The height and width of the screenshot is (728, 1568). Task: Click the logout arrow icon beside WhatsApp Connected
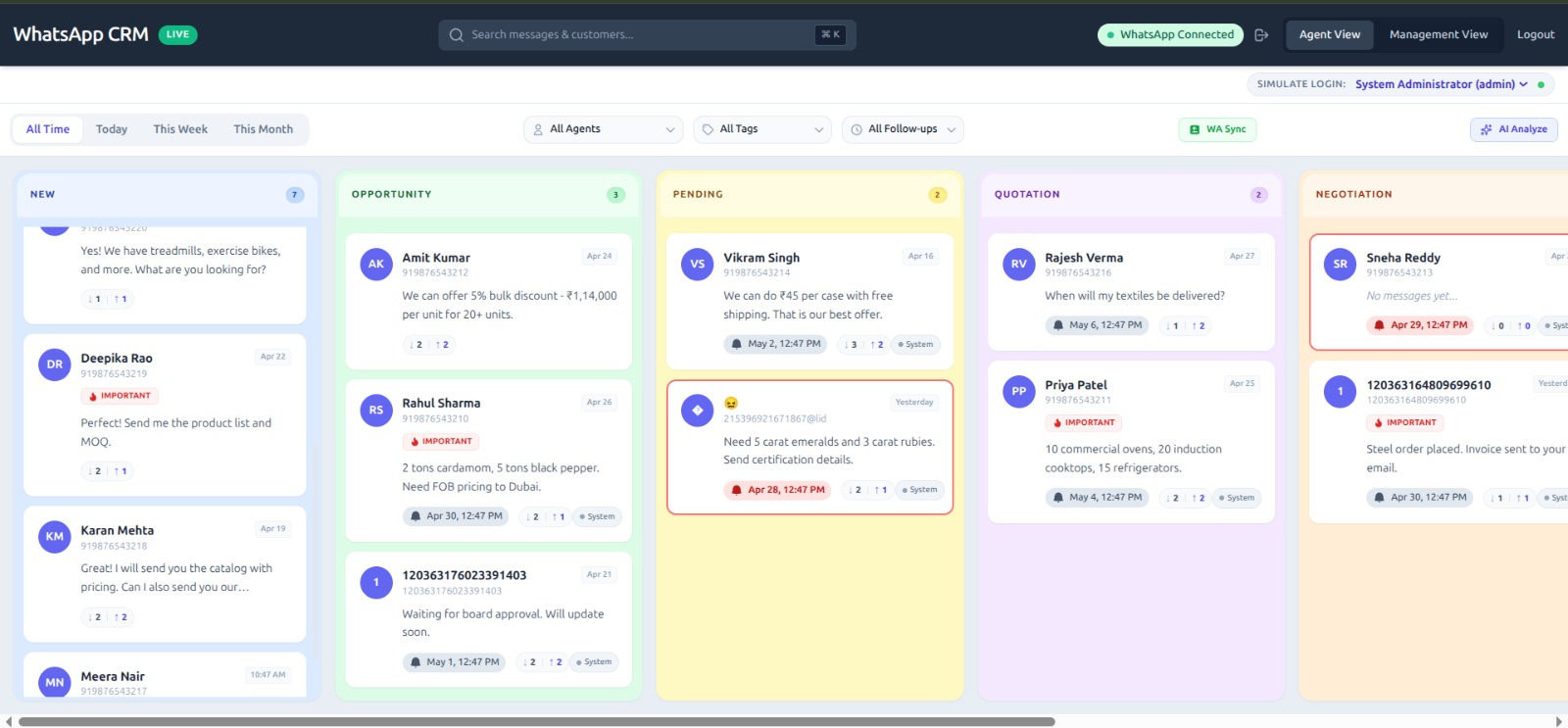[x=1261, y=35]
